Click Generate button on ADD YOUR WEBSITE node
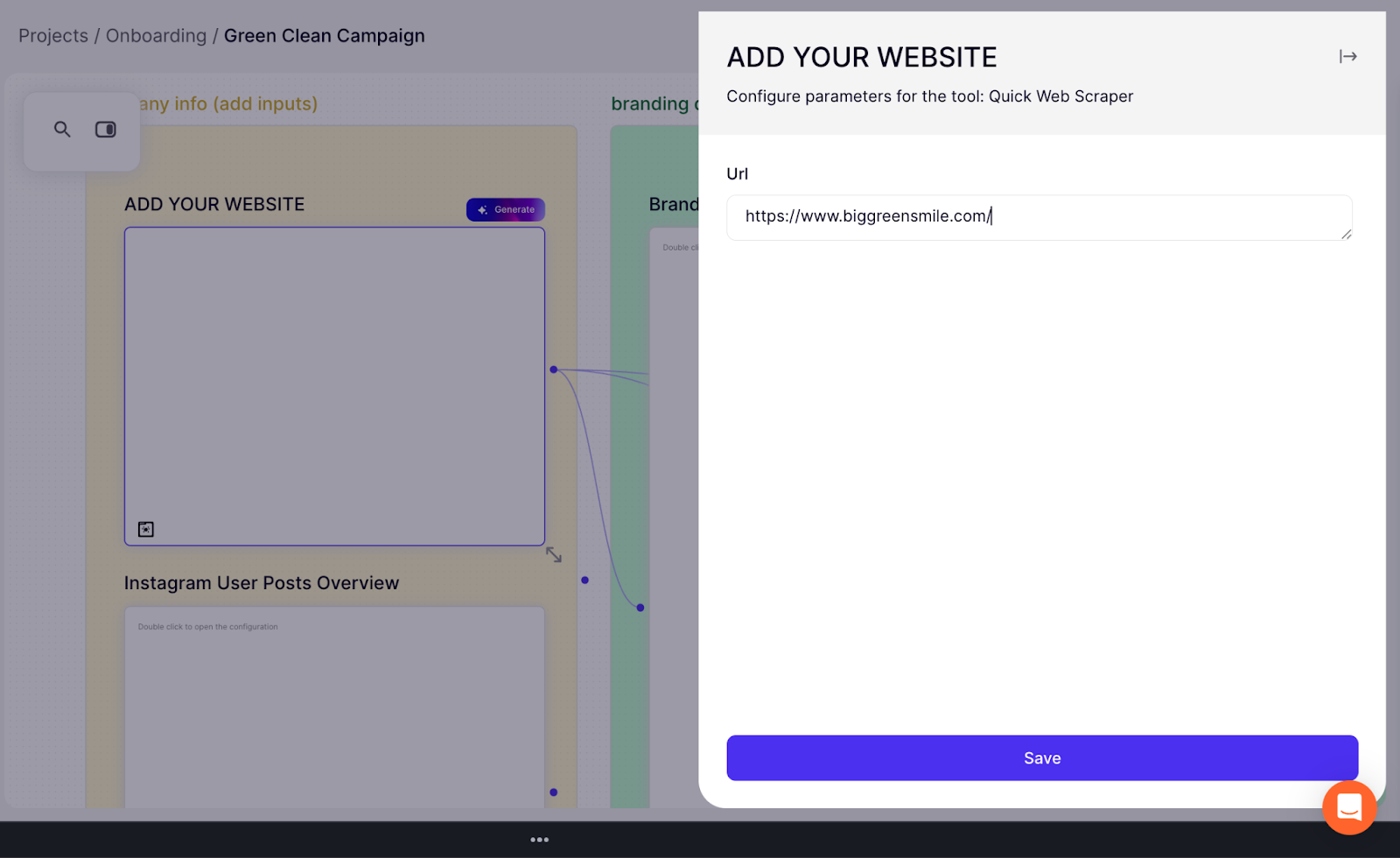 tap(506, 210)
